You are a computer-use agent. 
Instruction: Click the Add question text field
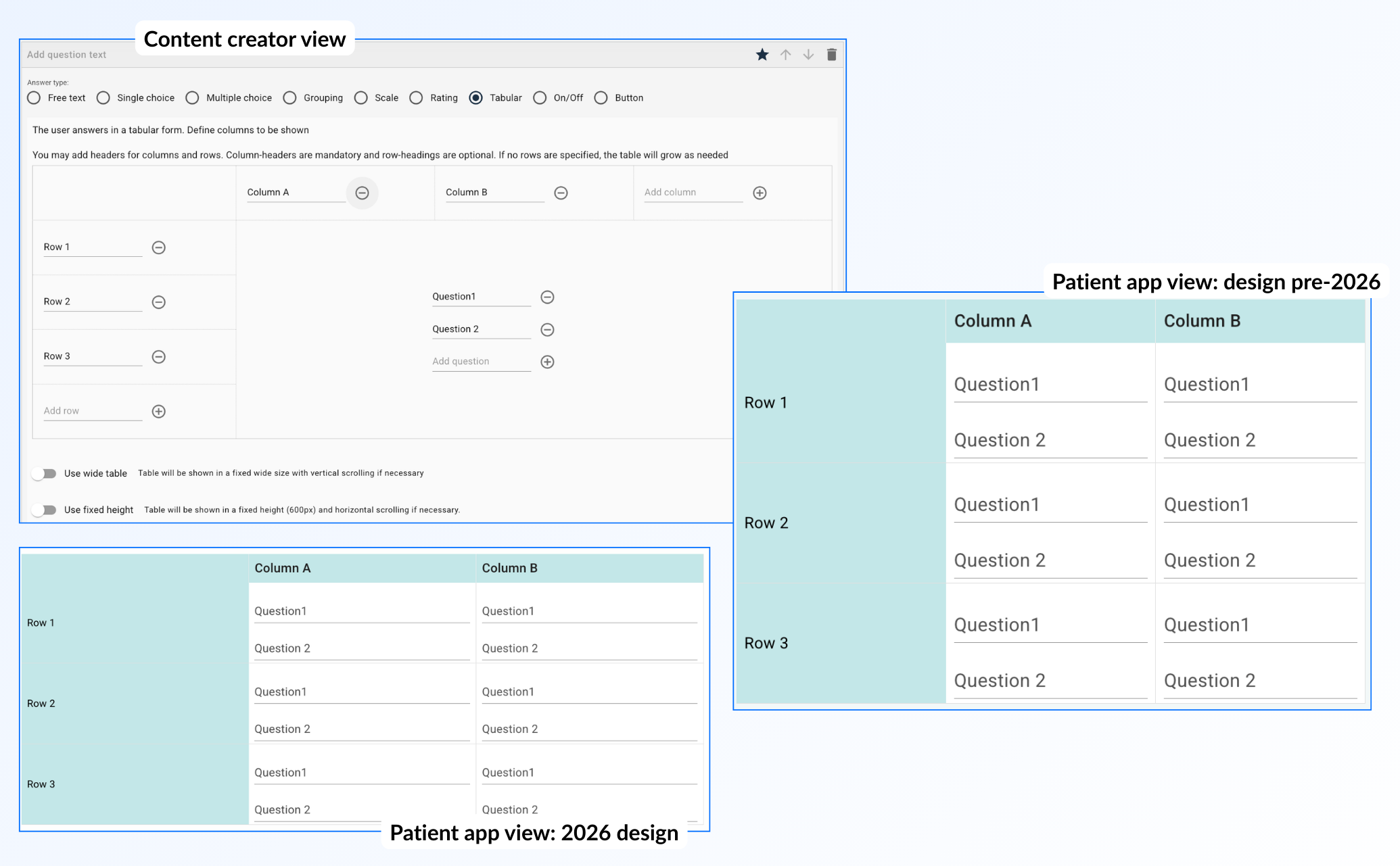coord(67,55)
